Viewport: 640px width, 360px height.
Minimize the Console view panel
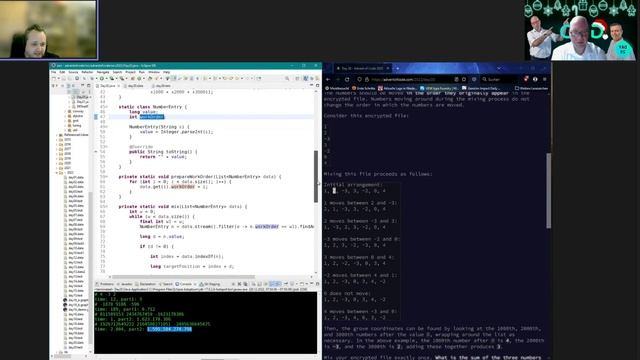pyautogui.click(x=311, y=284)
